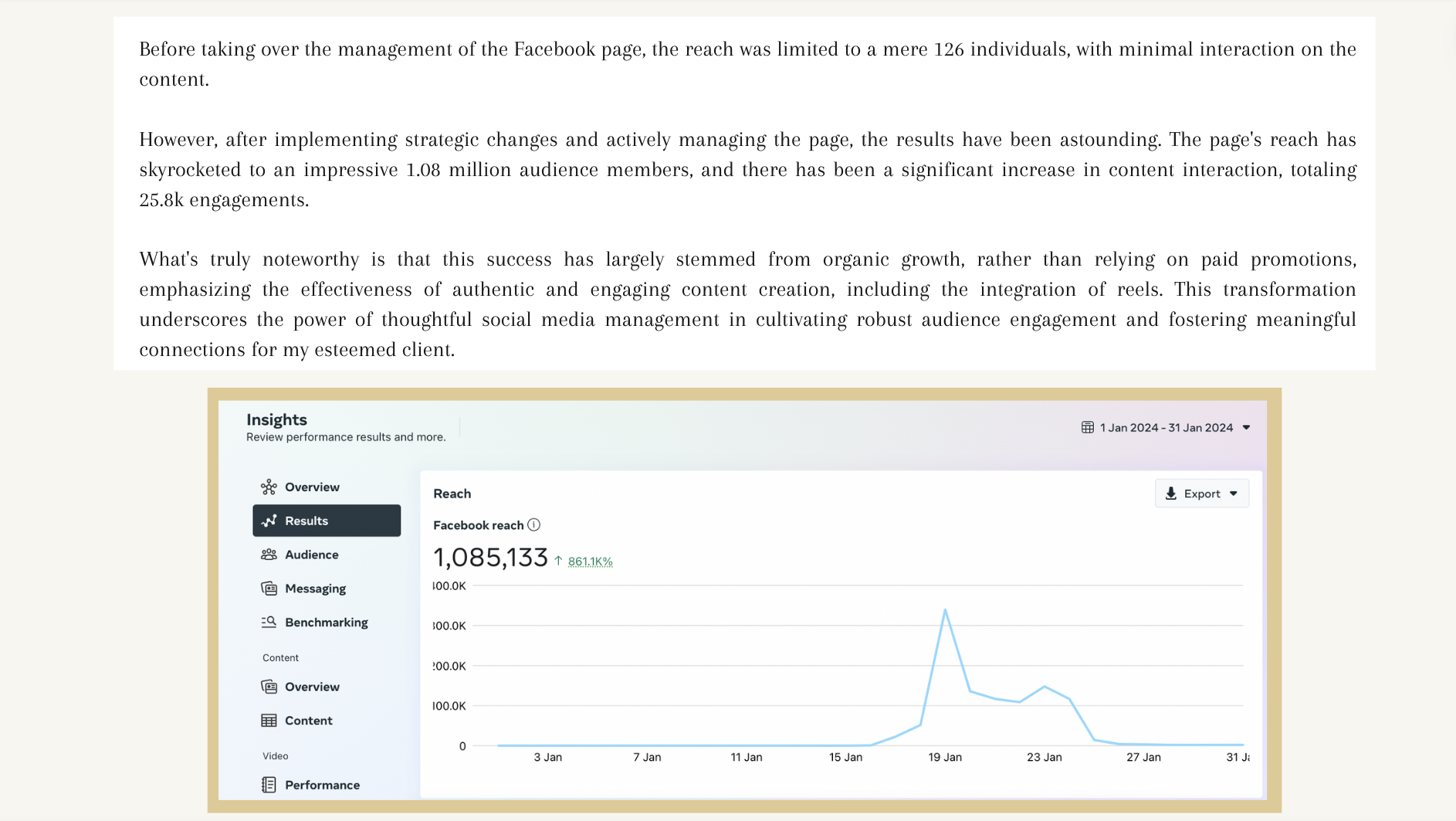1456x821 pixels.
Task: Expand the Export dropdown caret
Action: [x=1234, y=494]
